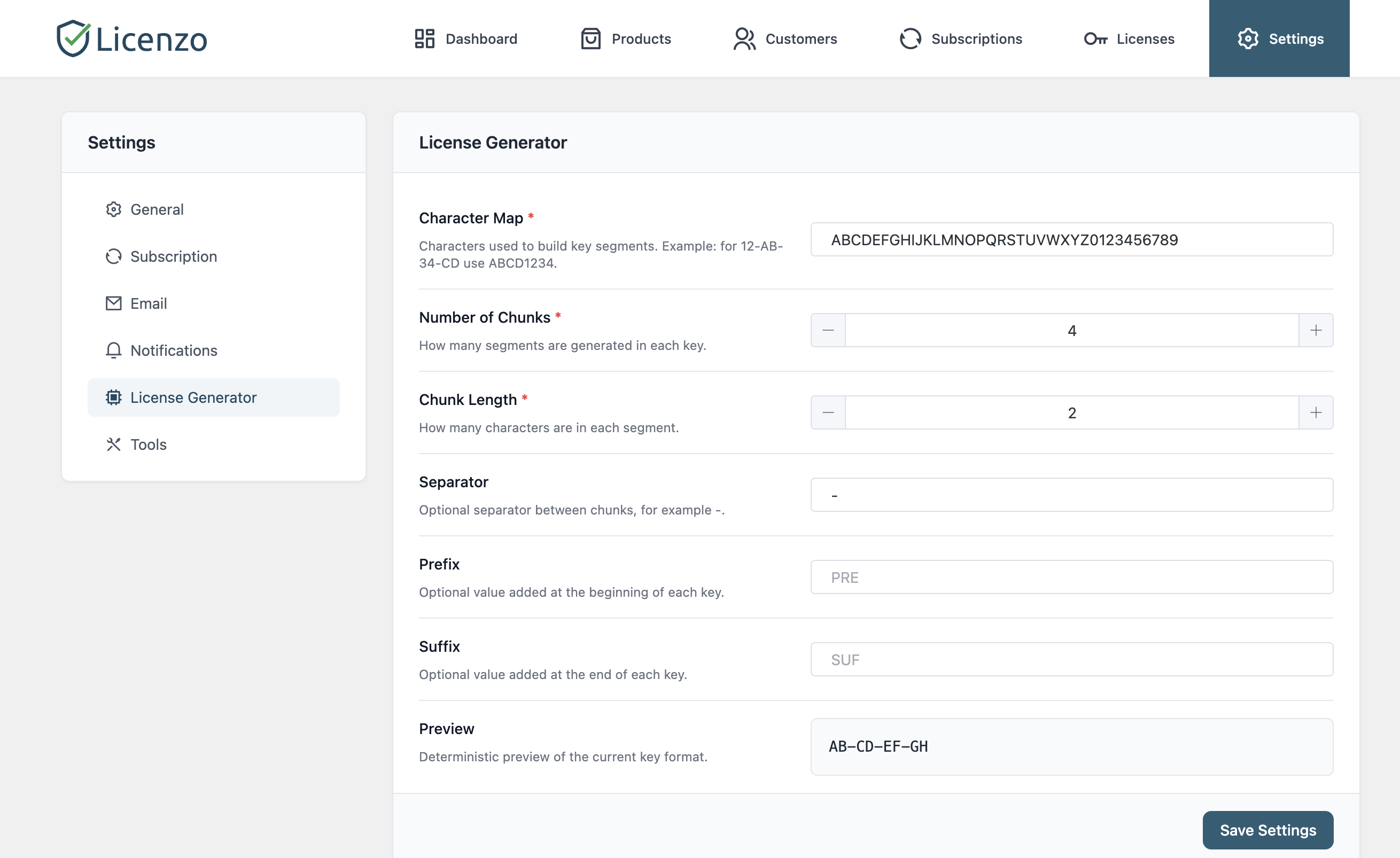The image size is (1400, 858).
Task: Increase Number of Chunks with plus button
Action: click(x=1317, y=330)
